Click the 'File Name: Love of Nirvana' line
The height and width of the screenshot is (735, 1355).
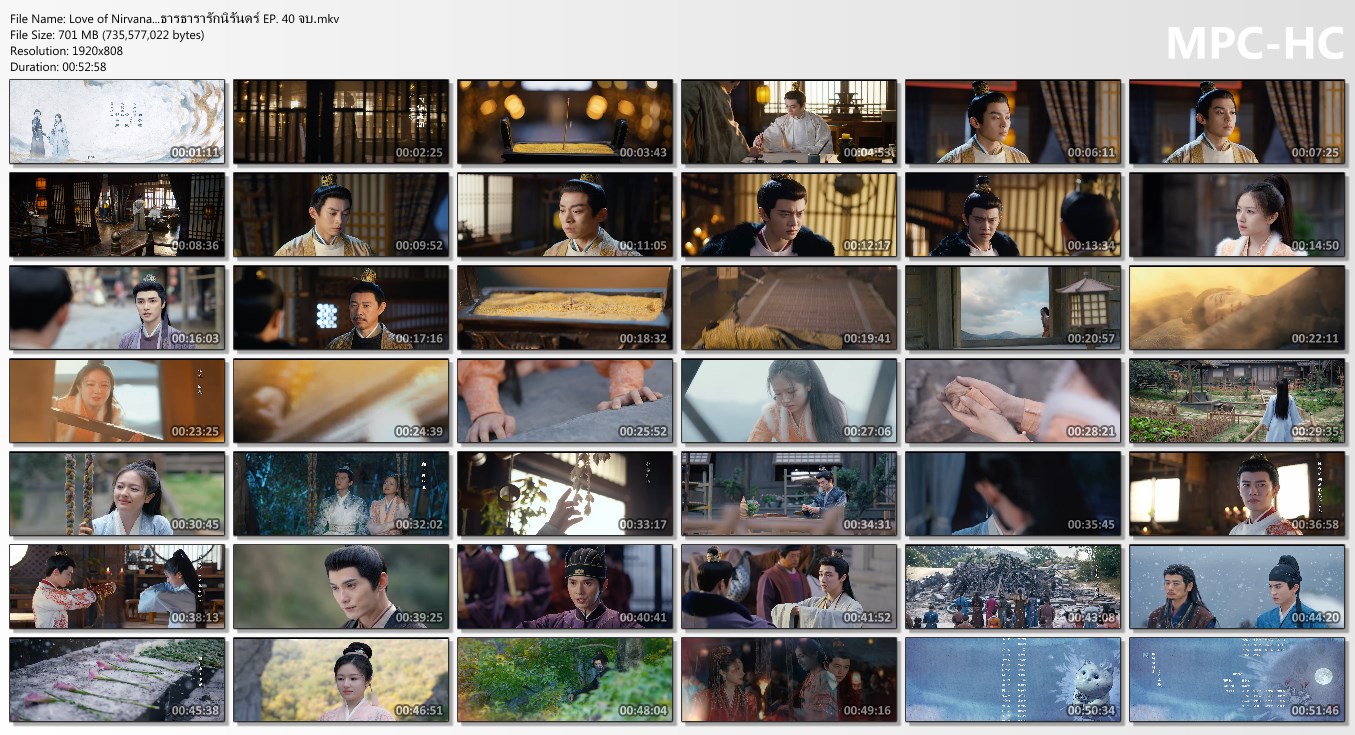coord(174,19)
